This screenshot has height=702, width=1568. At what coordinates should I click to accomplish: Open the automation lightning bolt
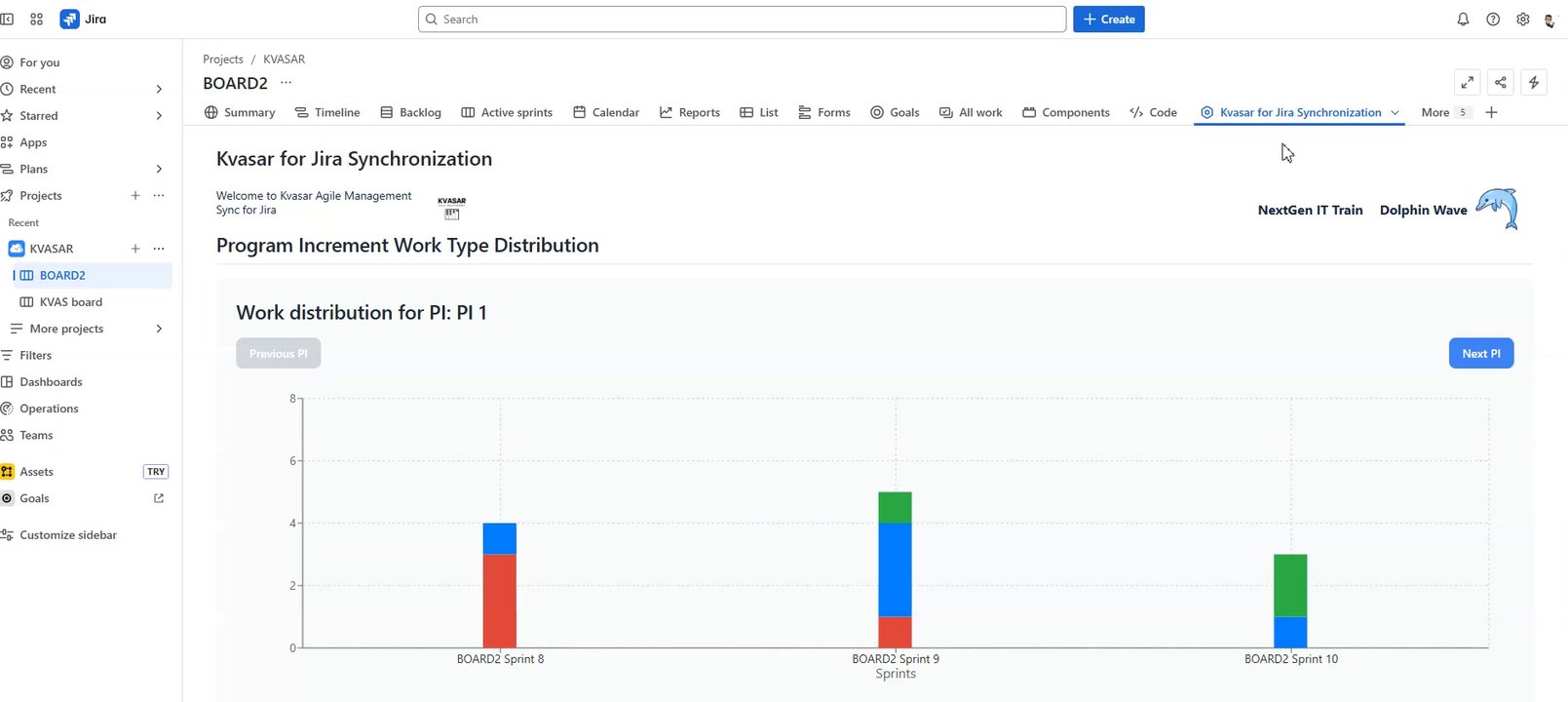1534,83
